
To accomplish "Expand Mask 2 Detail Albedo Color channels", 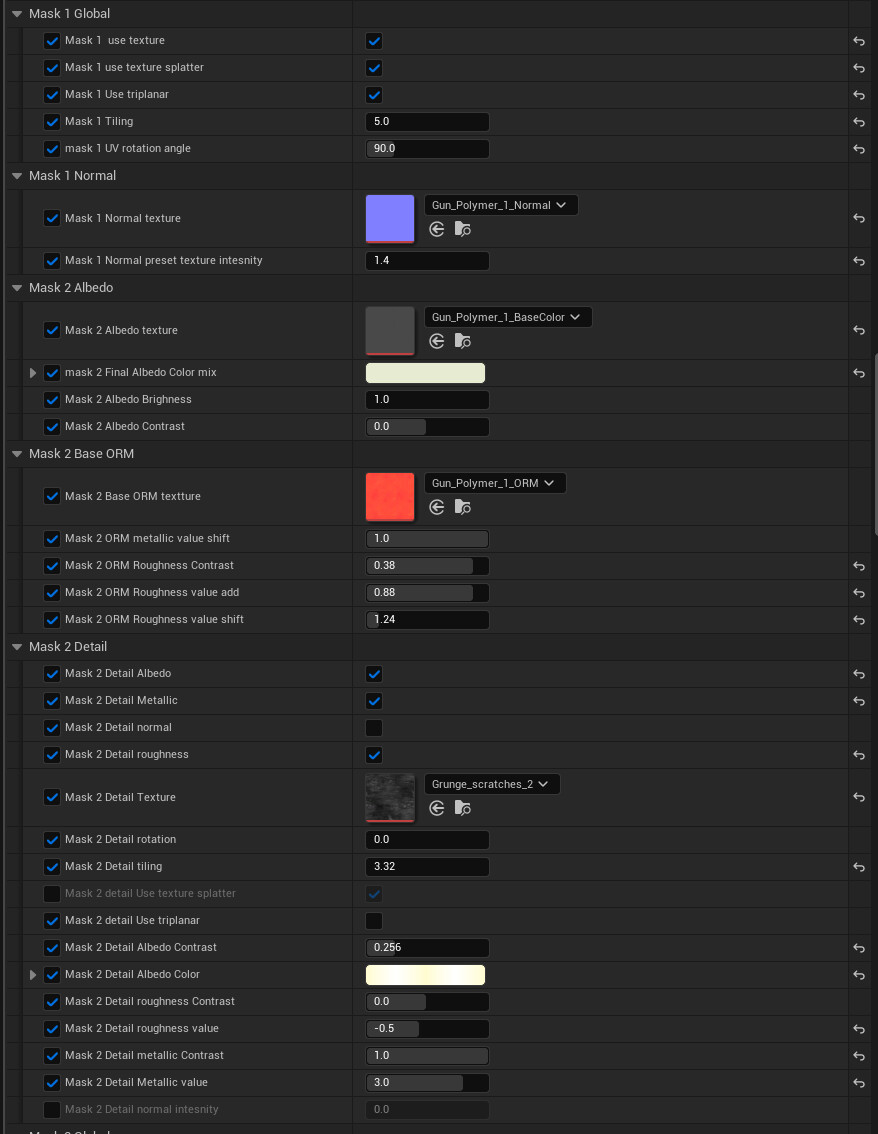I will click(33, 975).
